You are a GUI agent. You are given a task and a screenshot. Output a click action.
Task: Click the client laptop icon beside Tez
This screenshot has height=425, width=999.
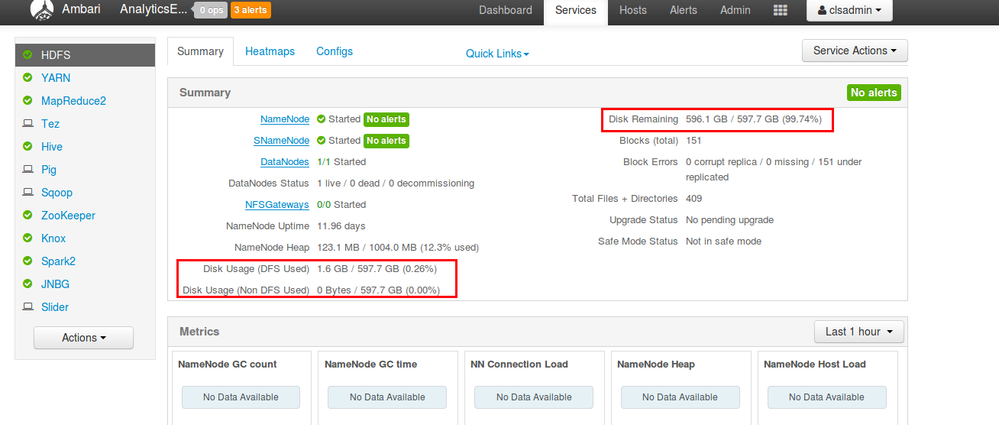pos(27,124)
